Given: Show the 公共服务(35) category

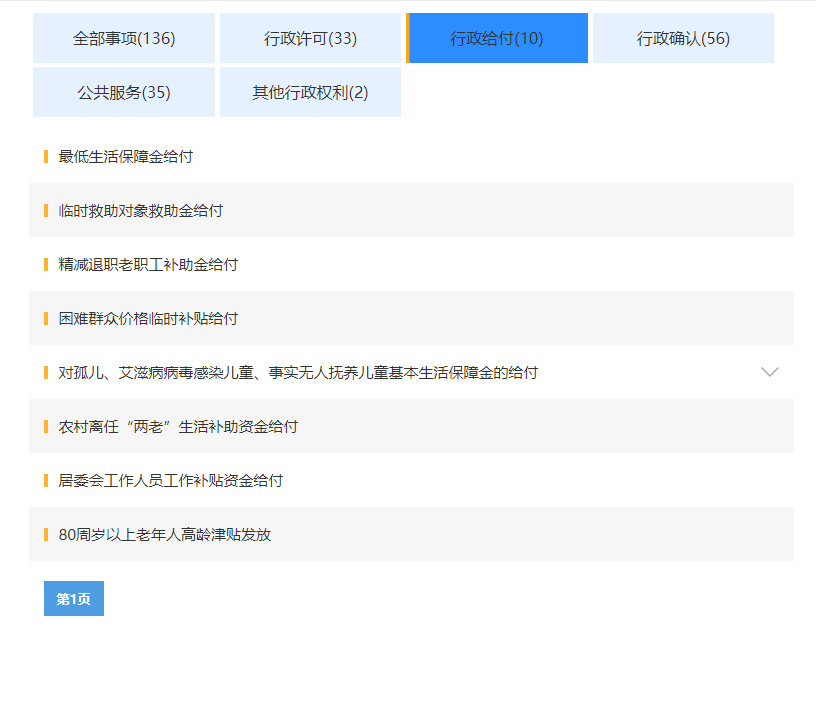Looking at the screenshot, I should (x=124, y=92).
